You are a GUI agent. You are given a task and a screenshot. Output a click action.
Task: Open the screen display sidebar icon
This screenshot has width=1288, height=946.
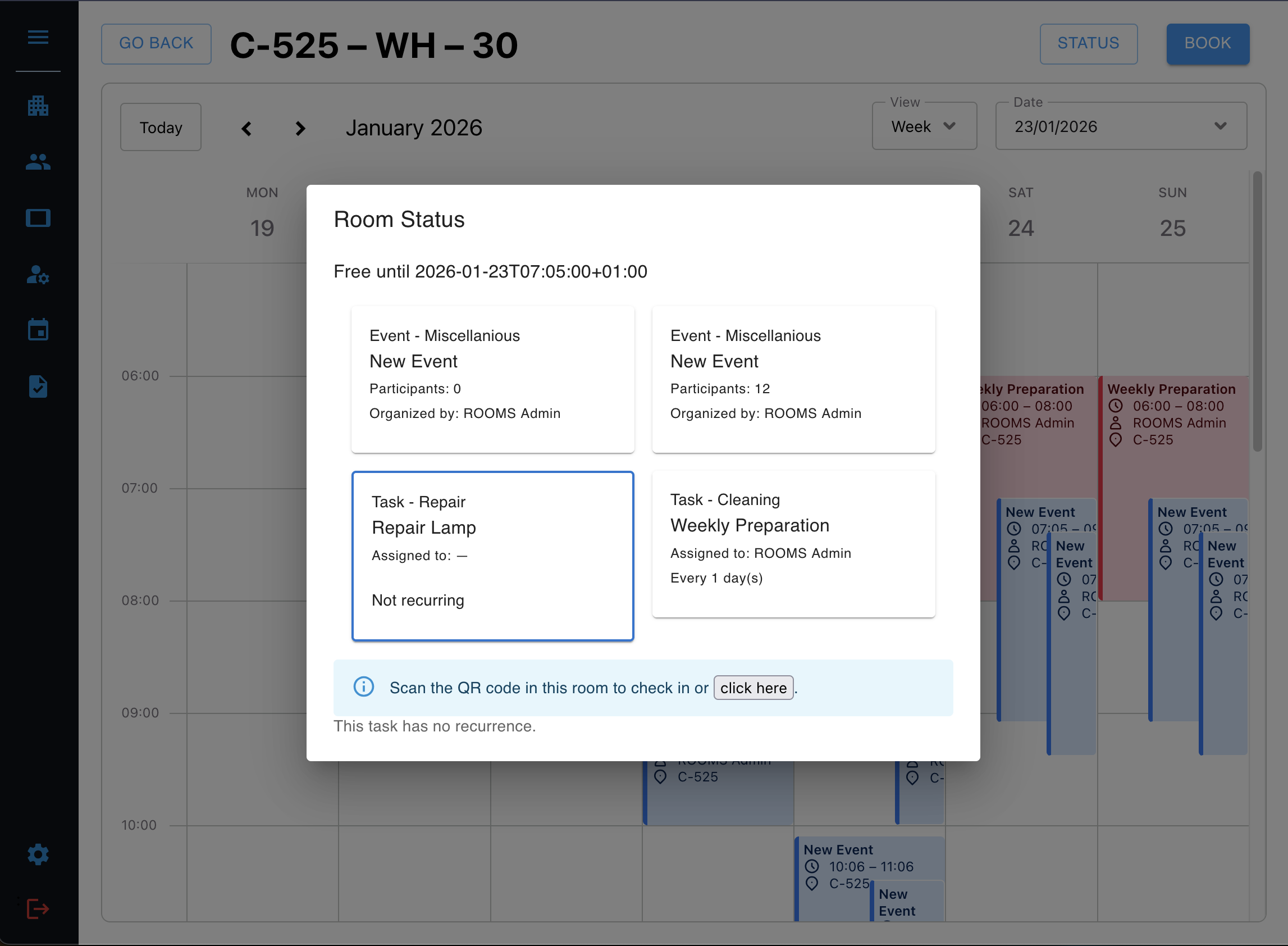pyautogui.click(x=38, y=218)
